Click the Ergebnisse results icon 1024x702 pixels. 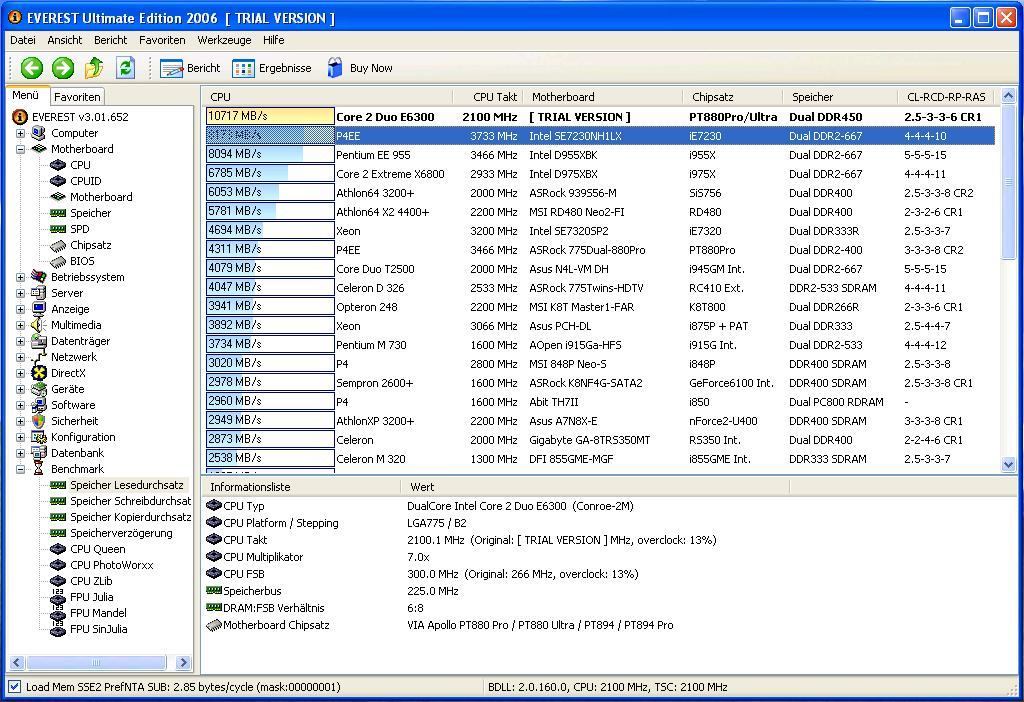243,69
